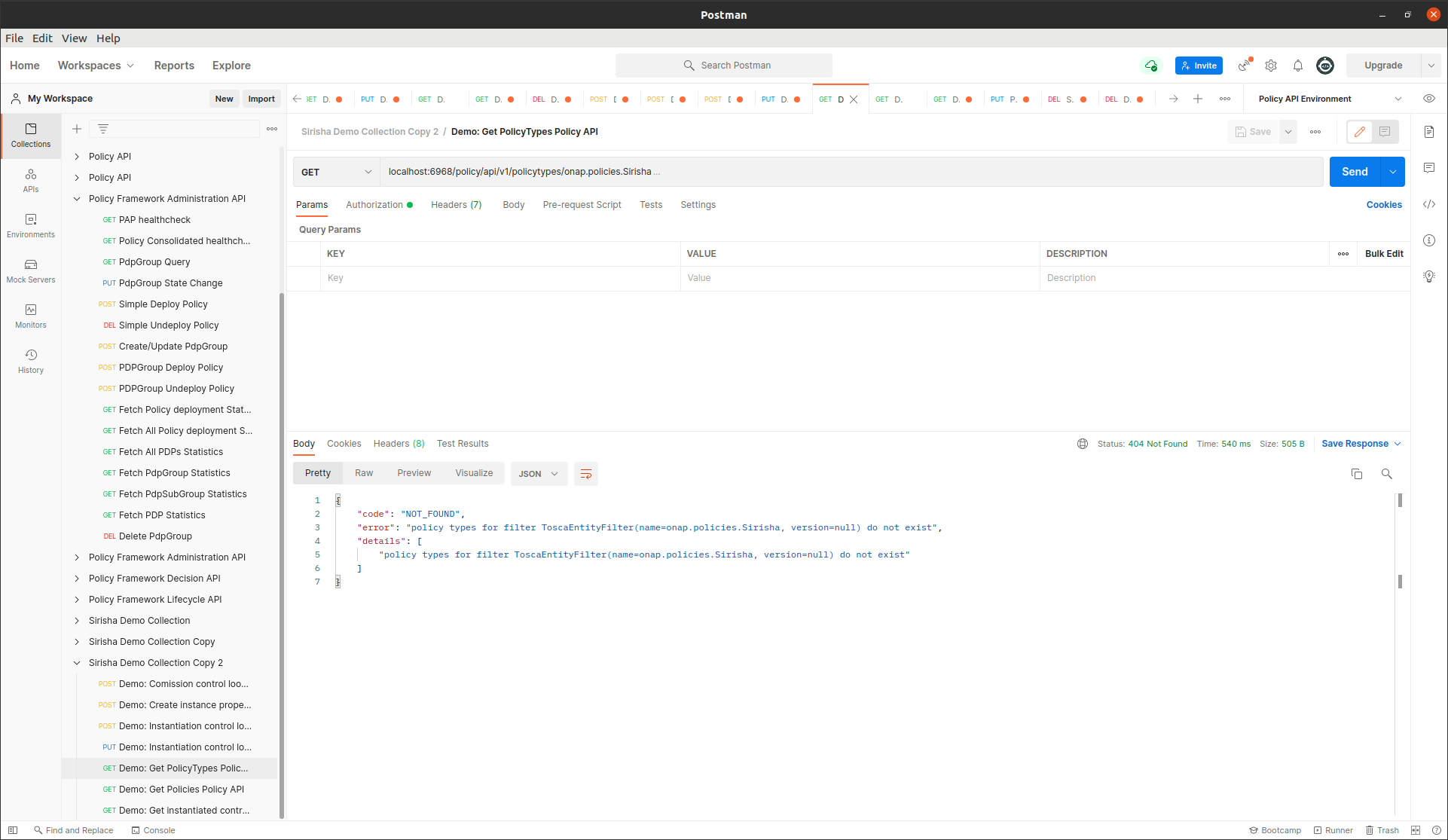The height and width of the screenshot is (840, 1448).
Task: Toggle the sidebar via status bar icon
Action: (x=13, y=830)
